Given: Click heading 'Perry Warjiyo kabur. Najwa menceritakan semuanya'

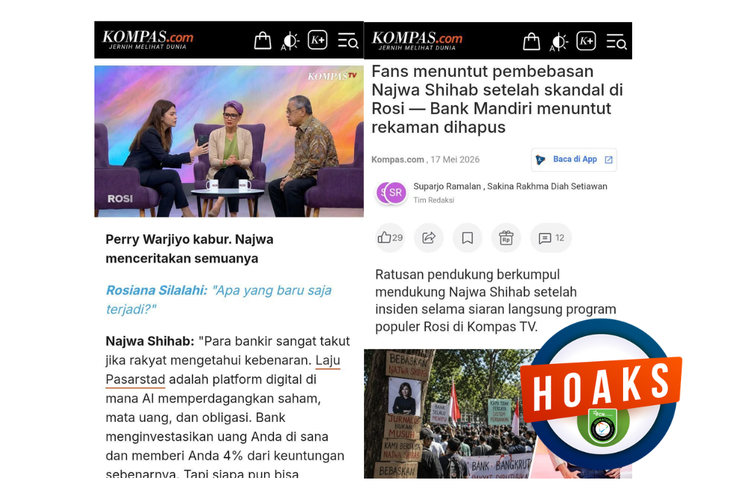Looking at the screenshot, I should [189, 249].
